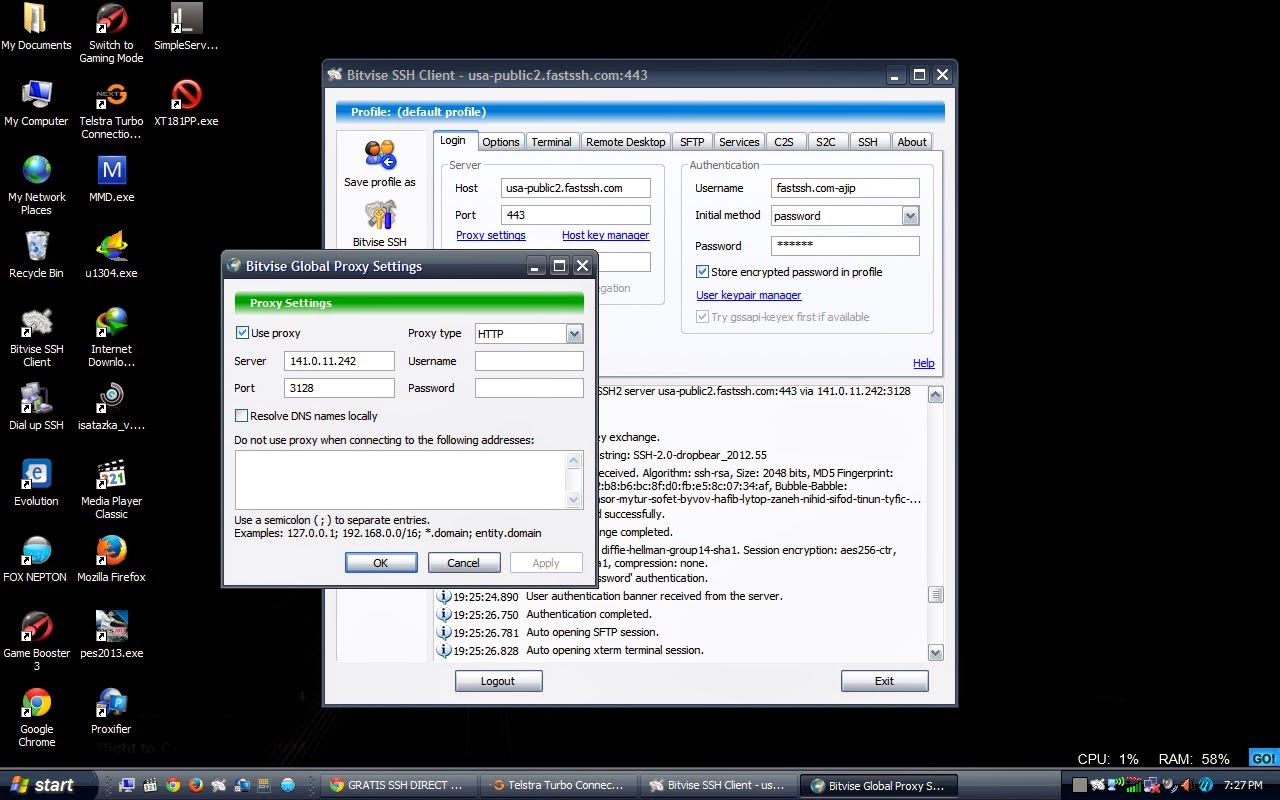Enable Resolve DNS names locally
Viewport: 1280px width, 800px height.
point(242,416)
